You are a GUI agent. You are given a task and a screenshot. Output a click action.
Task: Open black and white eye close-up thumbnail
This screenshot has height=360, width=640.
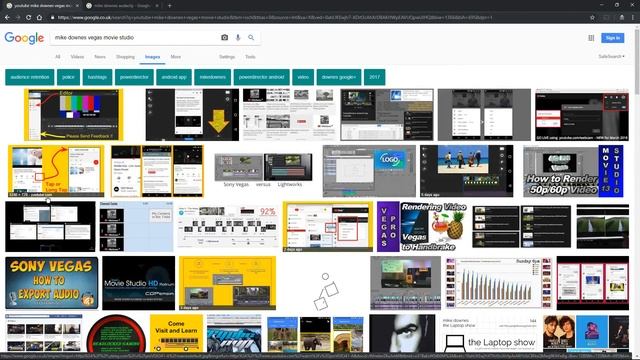(402, 333)
